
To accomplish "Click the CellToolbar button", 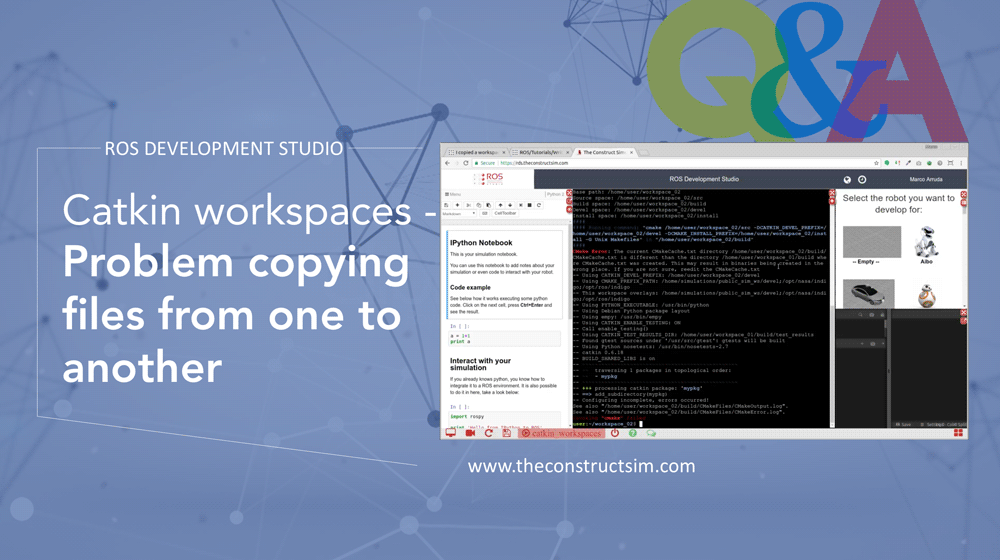I will click(x=505, y=214).
